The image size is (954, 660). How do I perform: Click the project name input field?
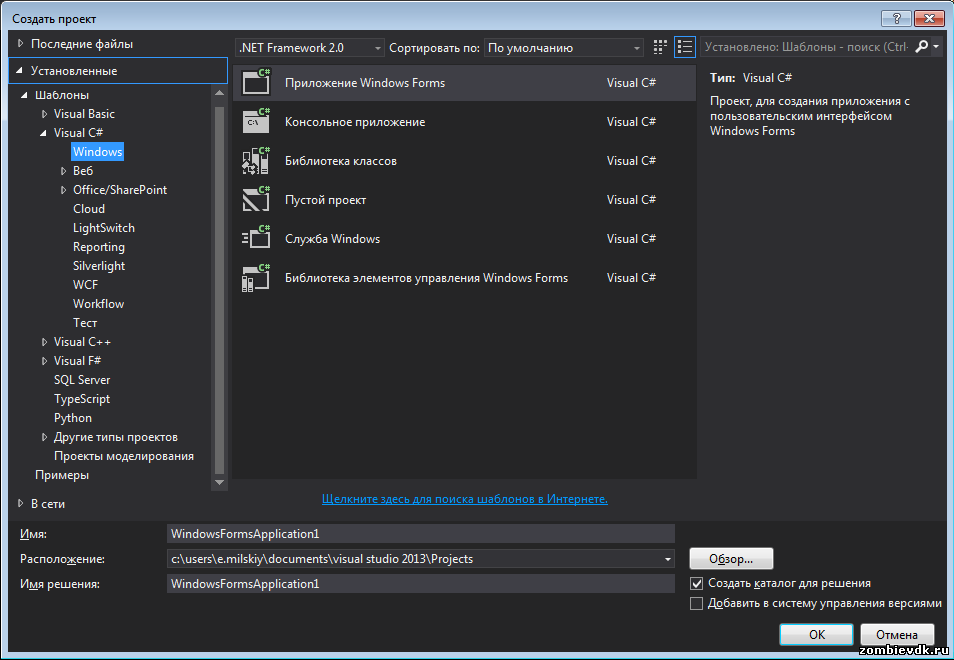pyautogui.click(x=421, y=533)
